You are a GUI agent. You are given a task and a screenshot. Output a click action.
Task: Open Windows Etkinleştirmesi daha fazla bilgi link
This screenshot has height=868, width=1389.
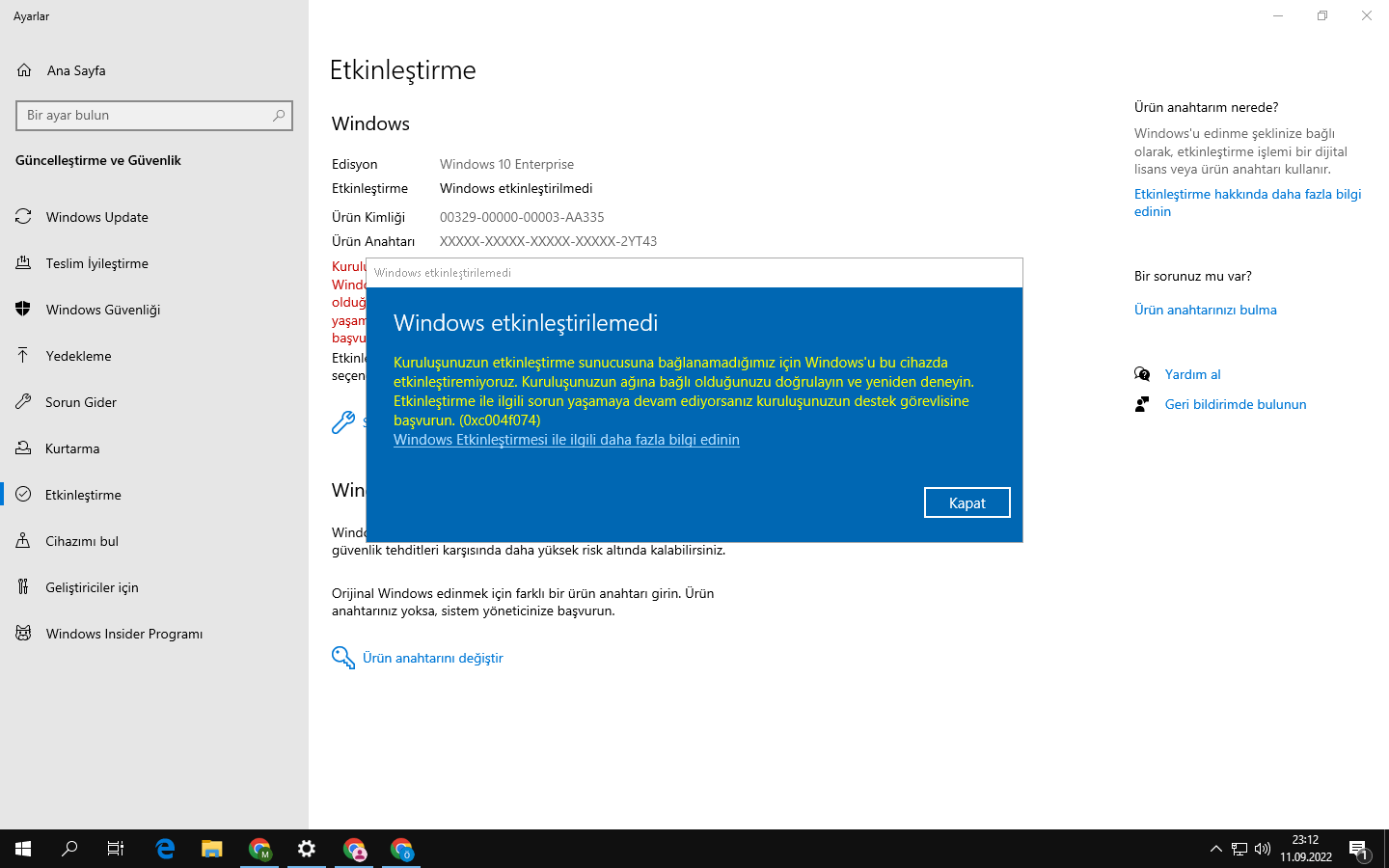coord(566,440)
